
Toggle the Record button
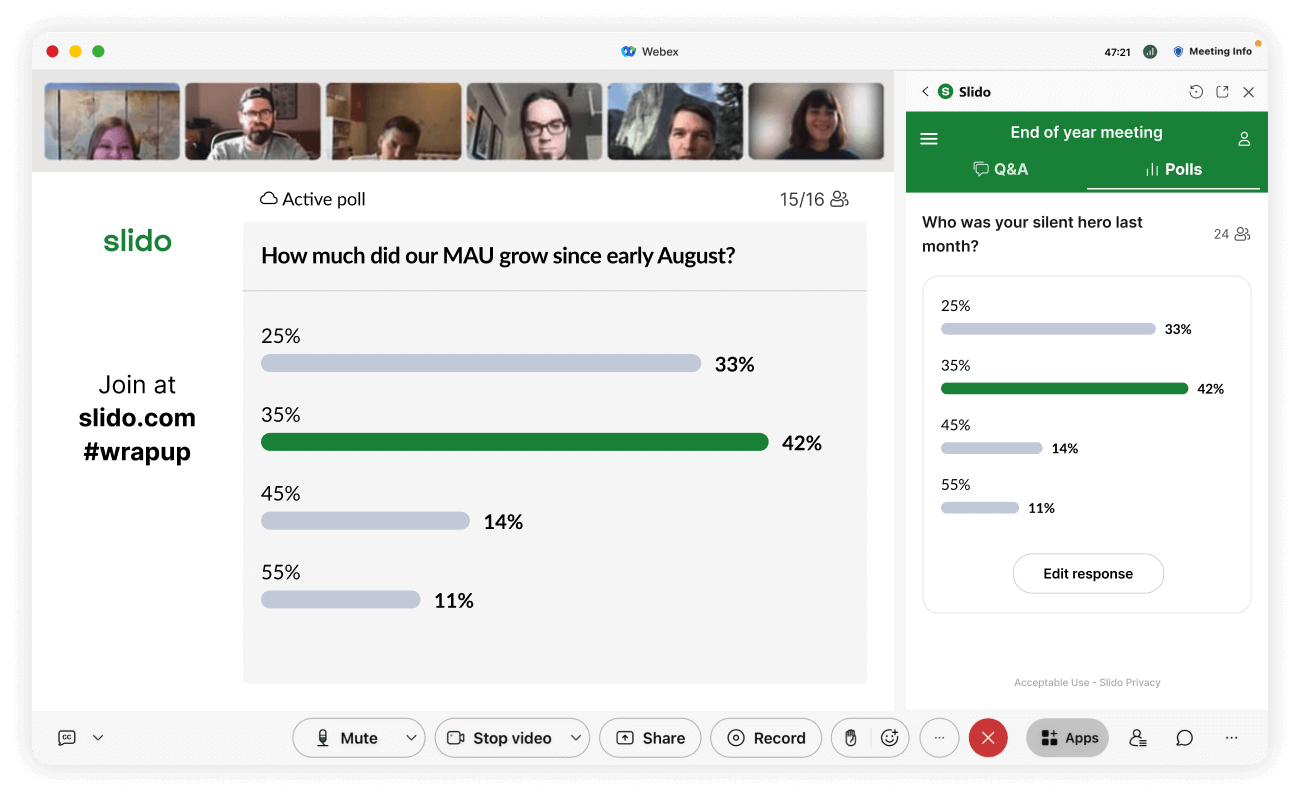pos(766,738)
